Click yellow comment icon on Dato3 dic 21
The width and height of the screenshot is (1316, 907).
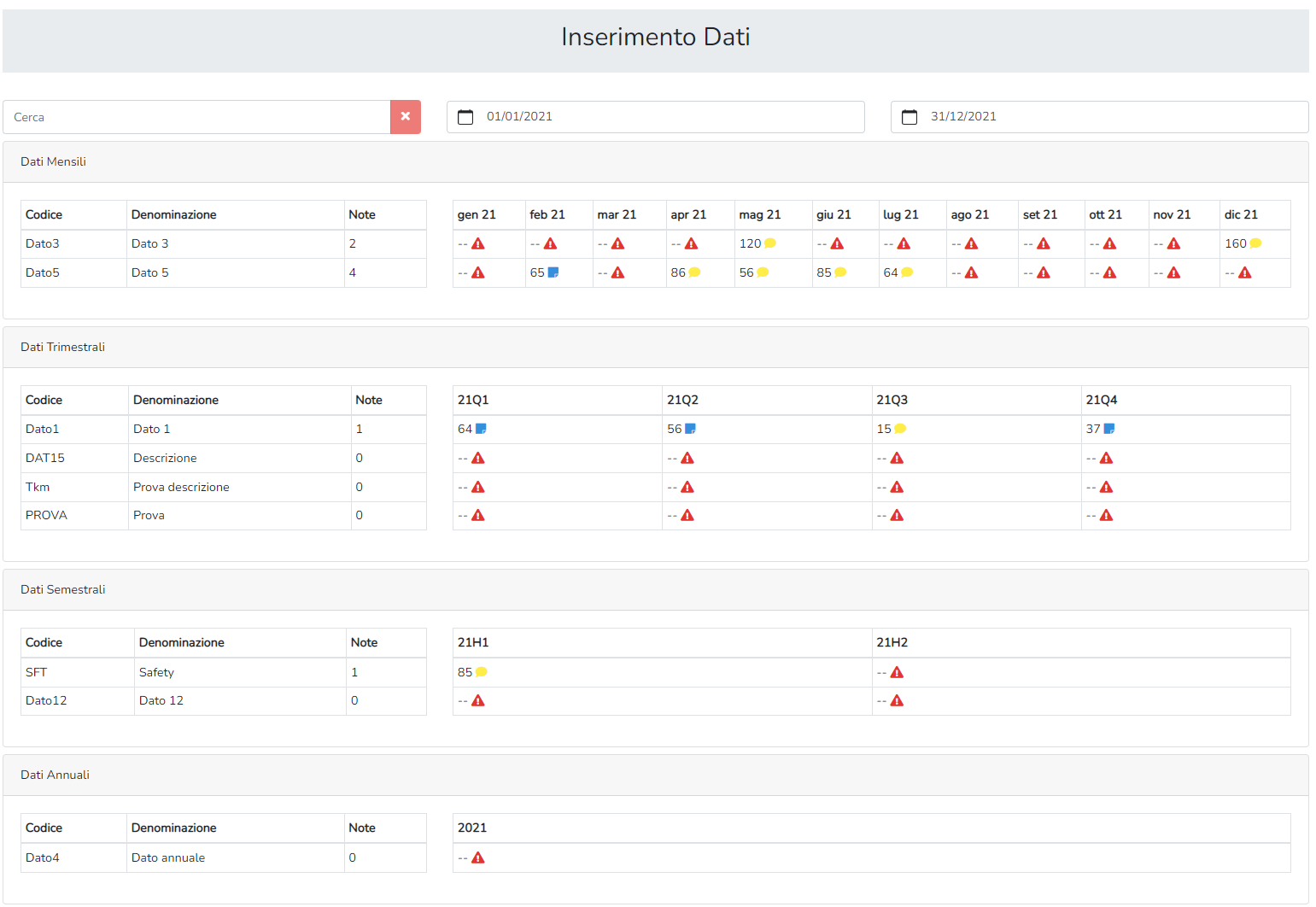click(1255, 243)
